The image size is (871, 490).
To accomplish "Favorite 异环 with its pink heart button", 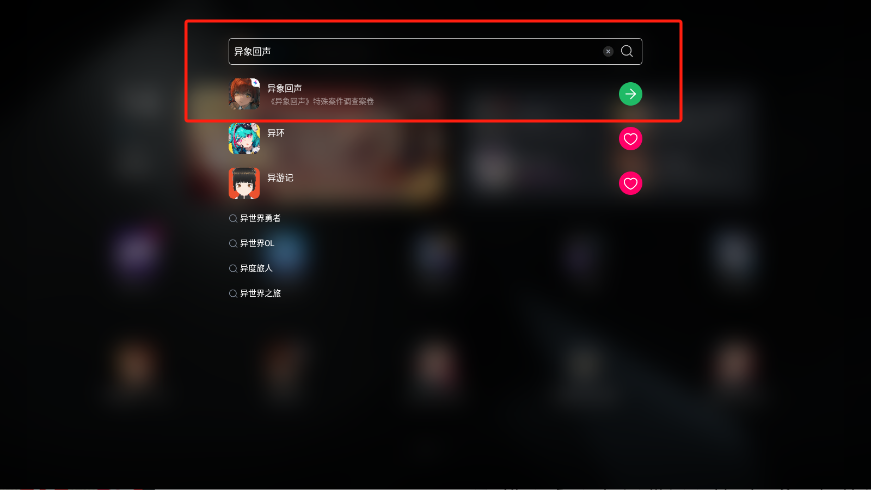I will pos(630,139).
